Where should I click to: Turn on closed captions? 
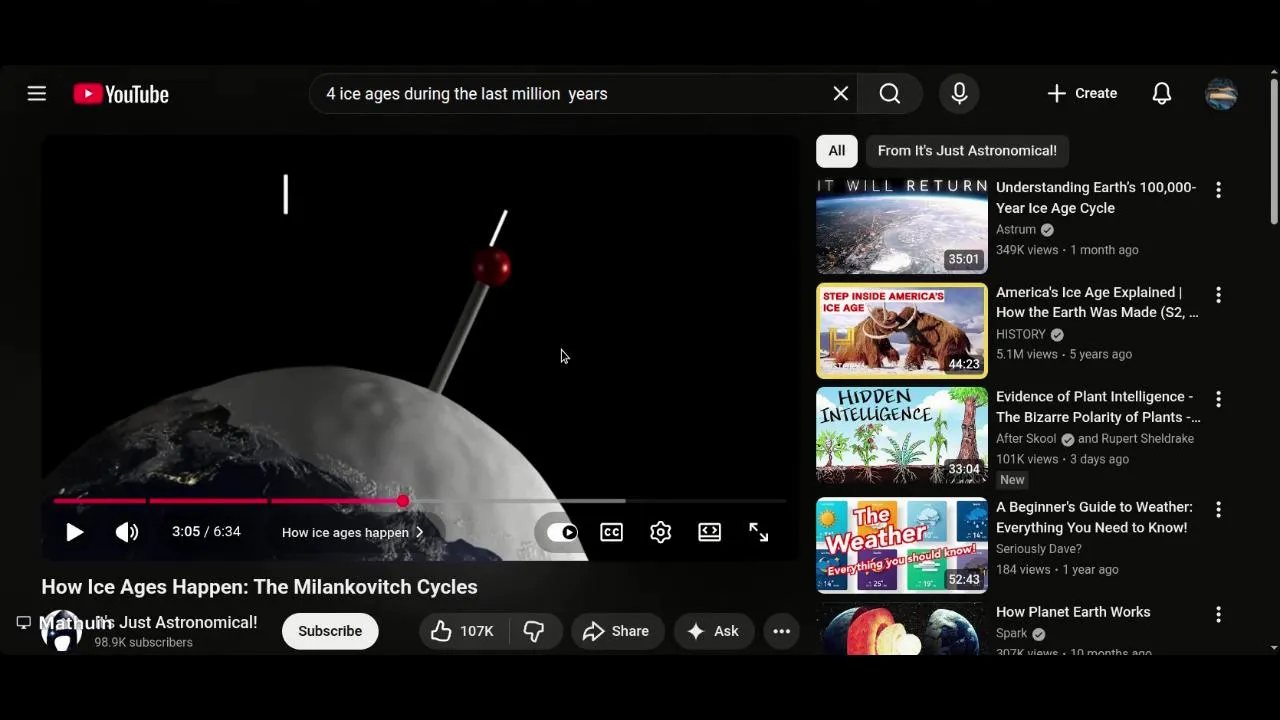point(612,532)
